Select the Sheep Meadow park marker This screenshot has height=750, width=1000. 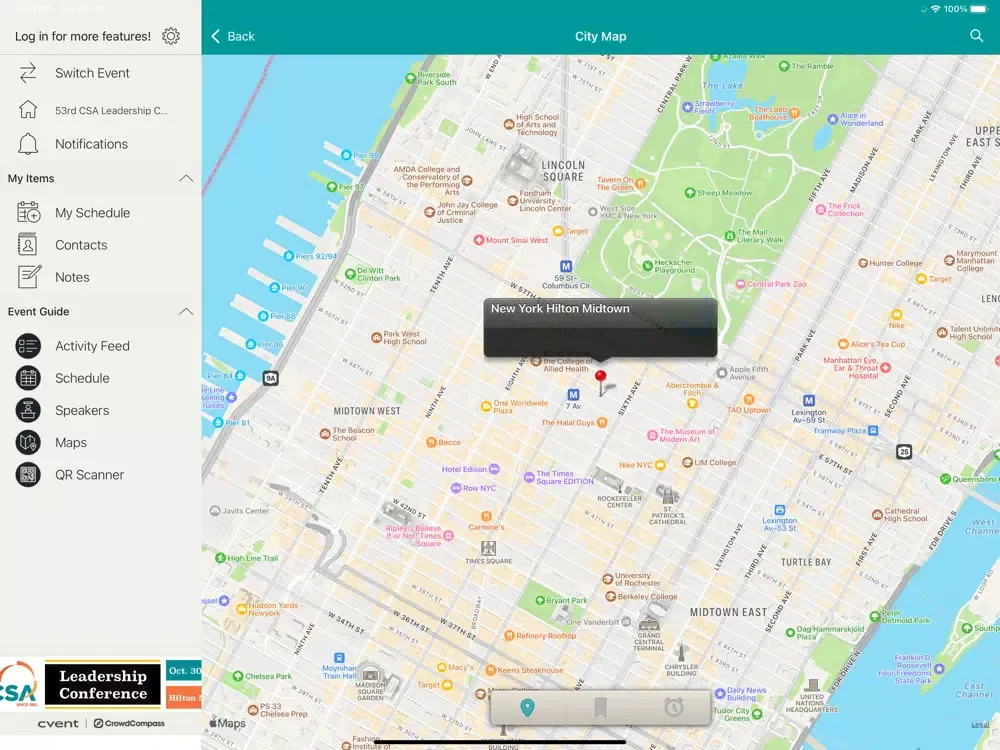689,193
